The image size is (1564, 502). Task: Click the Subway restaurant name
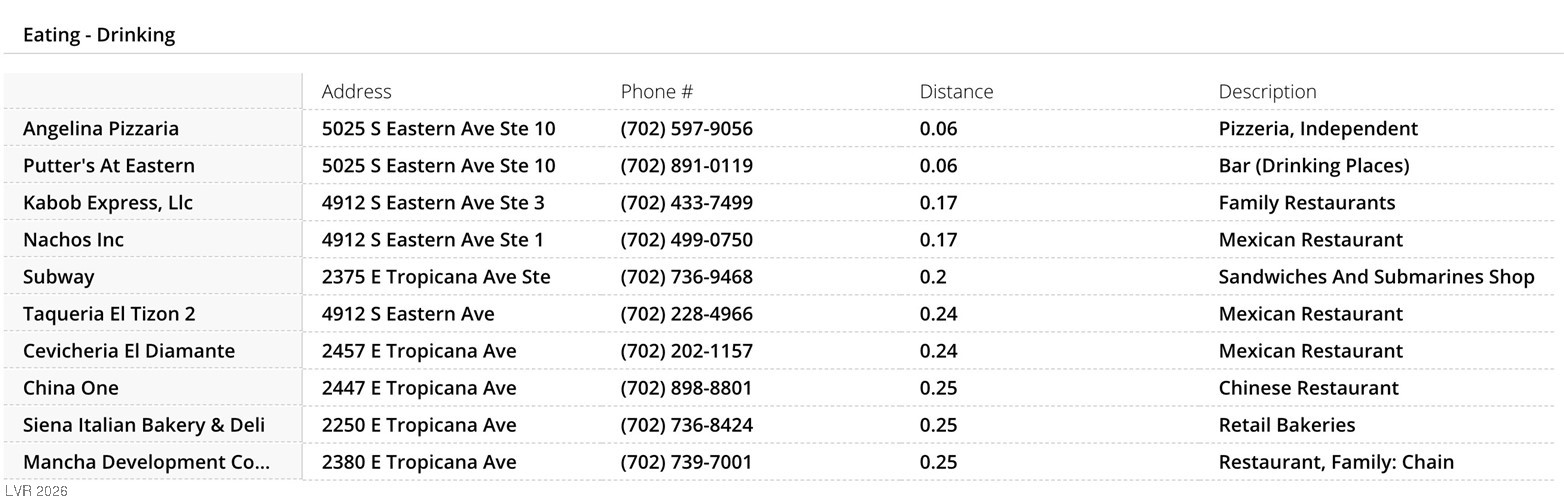tap(59, 277)
